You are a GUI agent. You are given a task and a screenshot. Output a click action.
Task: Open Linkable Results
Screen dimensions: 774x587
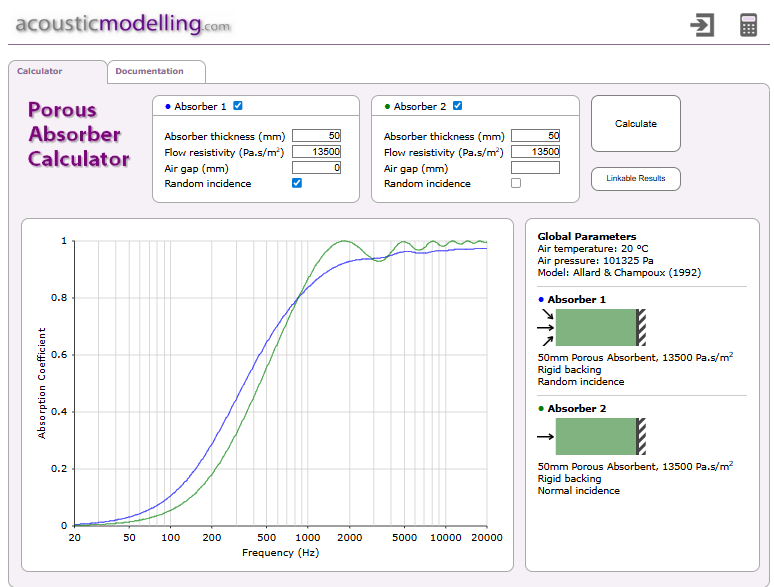(636, 178)
